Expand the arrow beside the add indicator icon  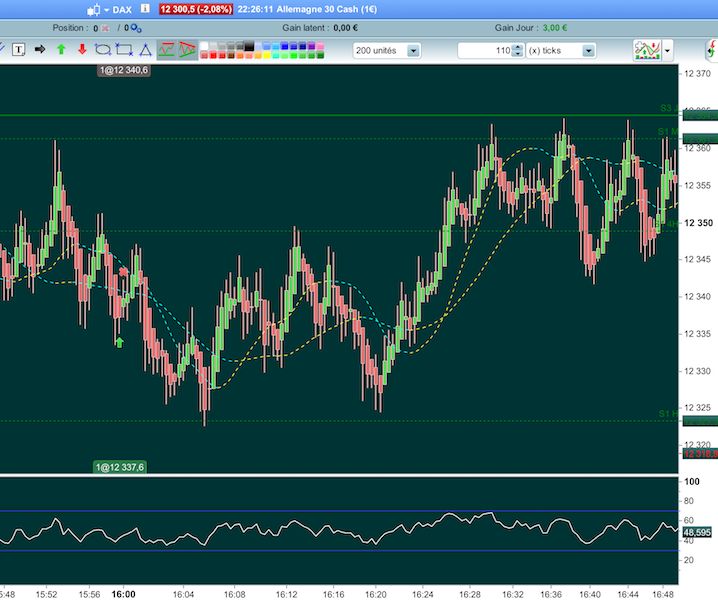click(x=667, y=50)
